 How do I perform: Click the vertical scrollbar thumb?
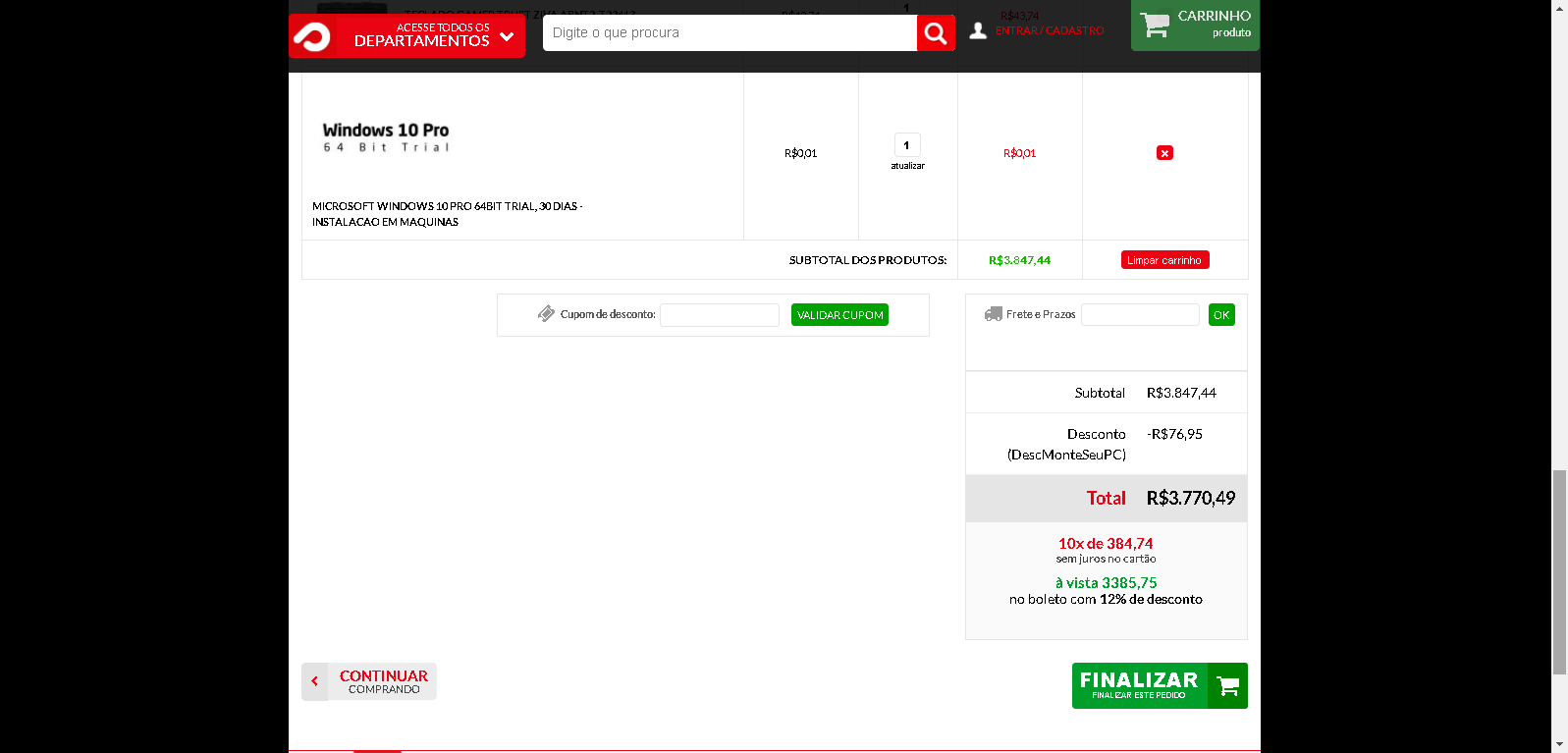tap(1559, 572)
